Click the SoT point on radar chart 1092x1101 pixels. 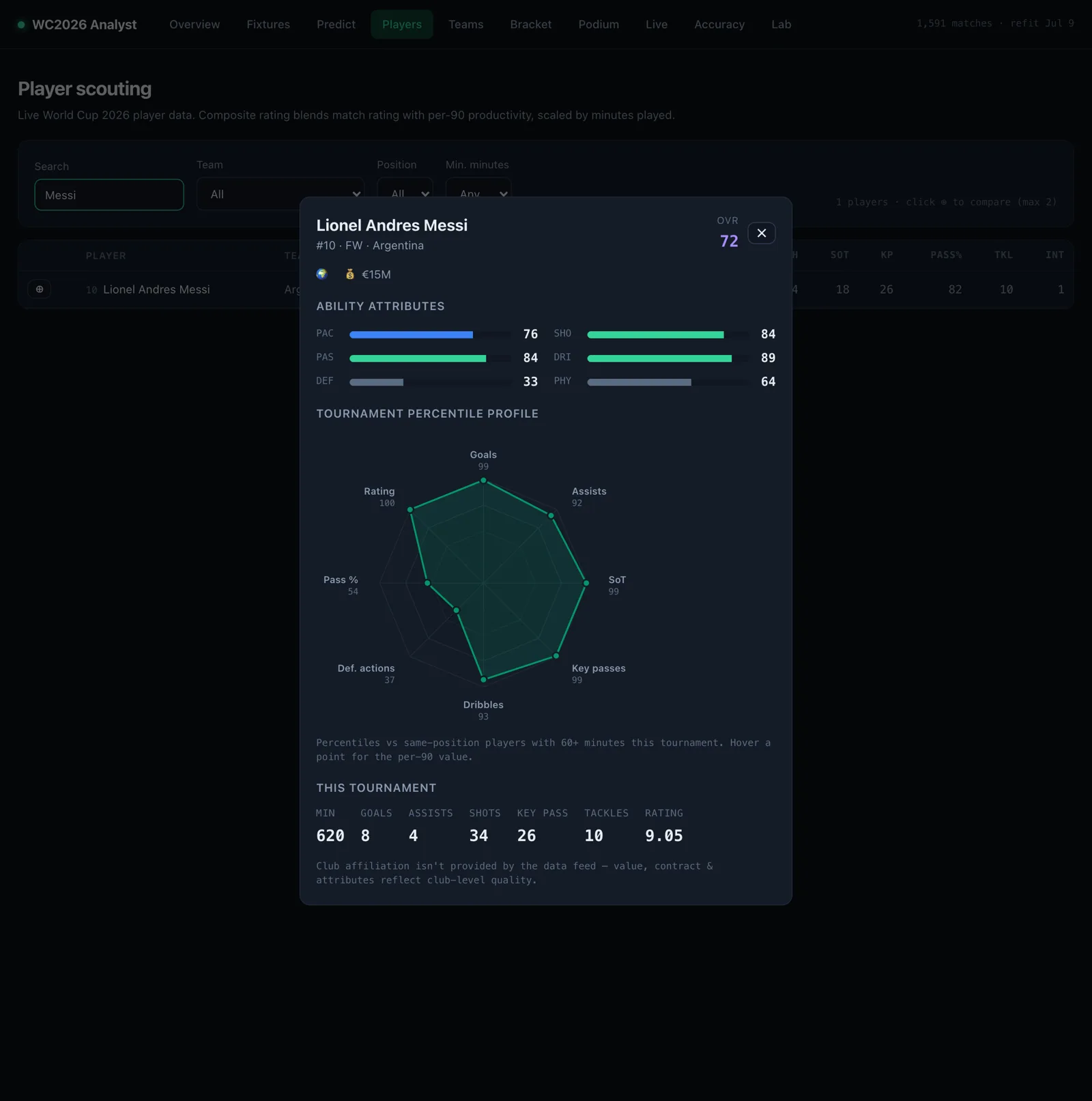(586, 583)
